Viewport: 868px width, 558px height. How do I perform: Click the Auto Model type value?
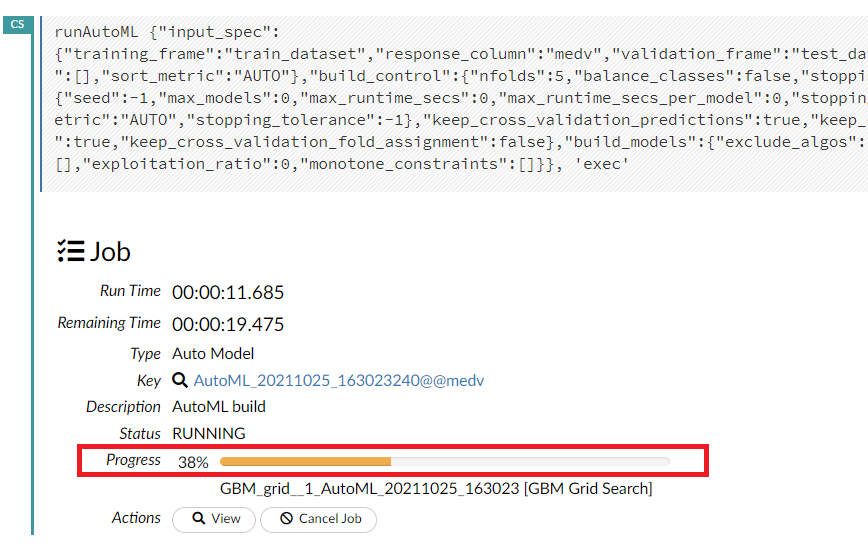(x=213, y=353)
